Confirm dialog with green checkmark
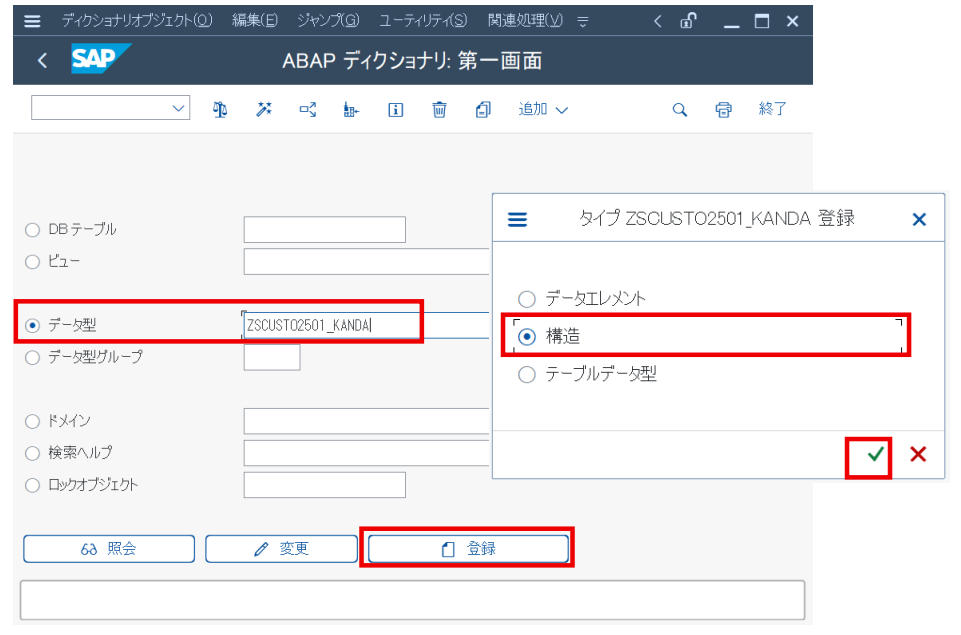The image size is (961, 635). point(875,454)
